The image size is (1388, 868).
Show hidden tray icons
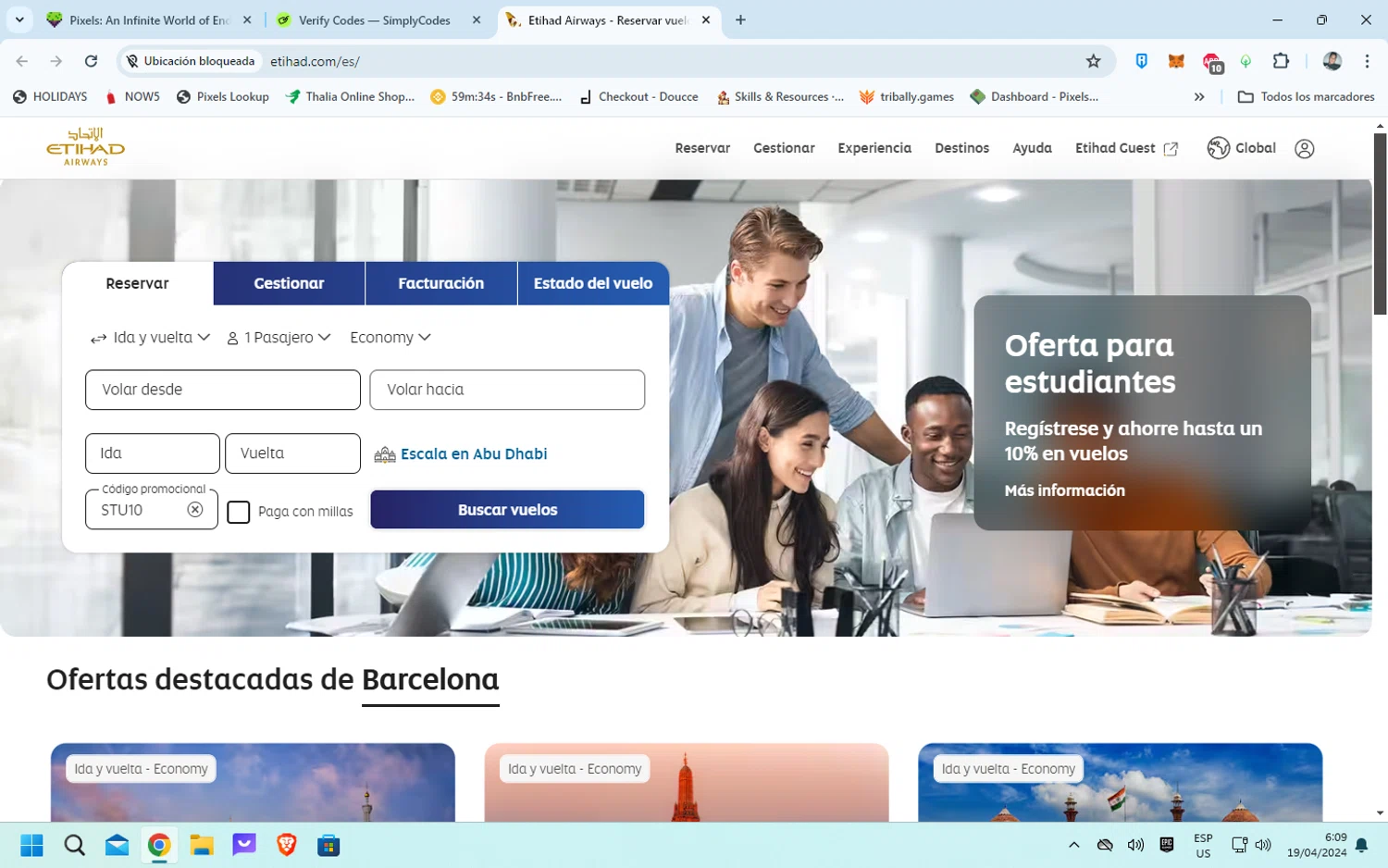point(1073,845)
